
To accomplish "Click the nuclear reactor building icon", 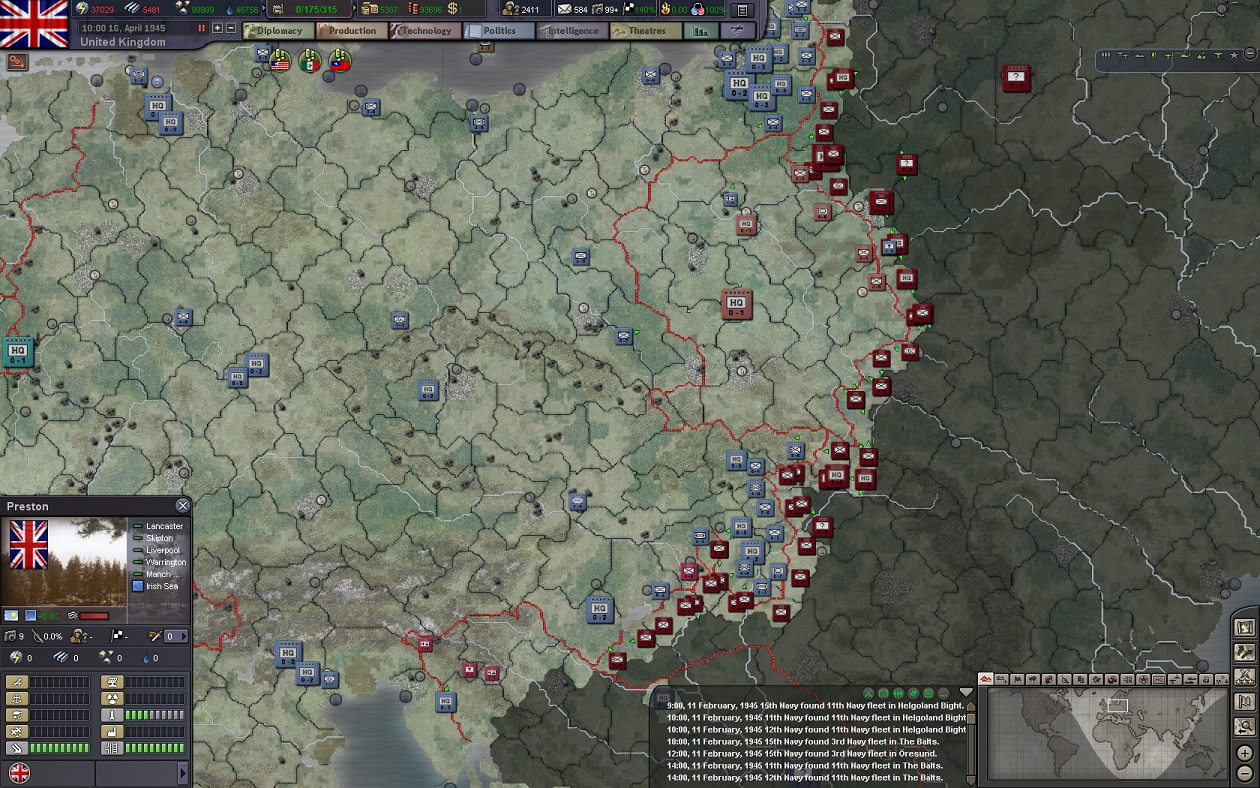I will (x=112, y=699).
